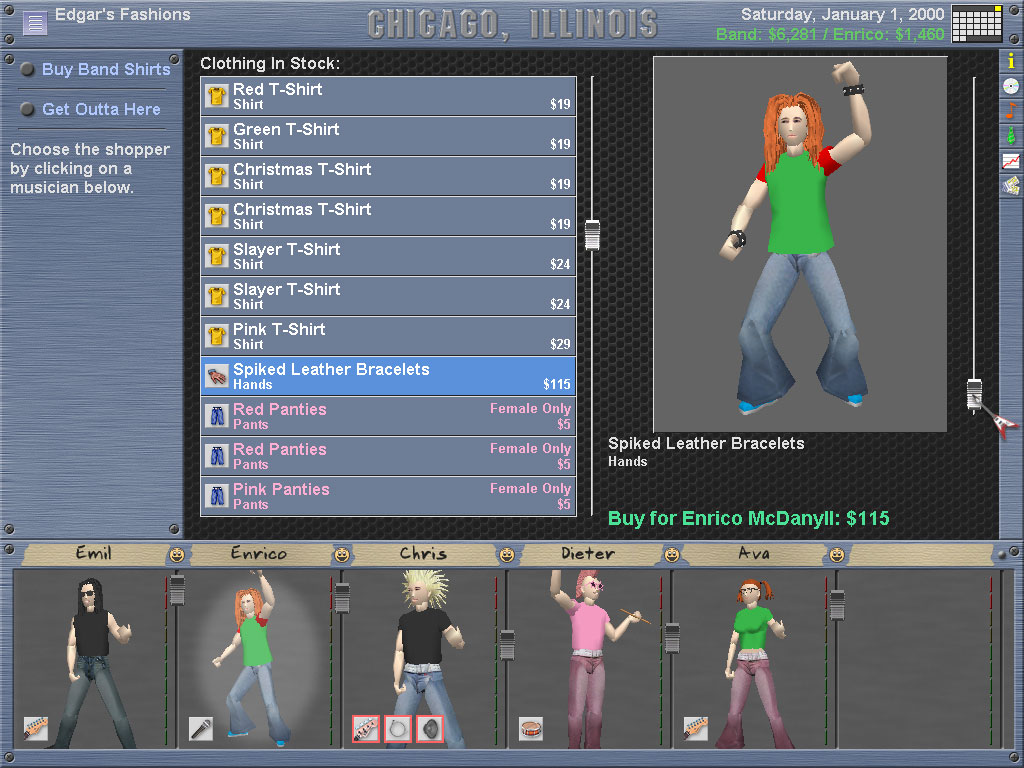Click Ava's guitar instrument icon
This screenshot has height=768, width=1024.
coord(696,728)
